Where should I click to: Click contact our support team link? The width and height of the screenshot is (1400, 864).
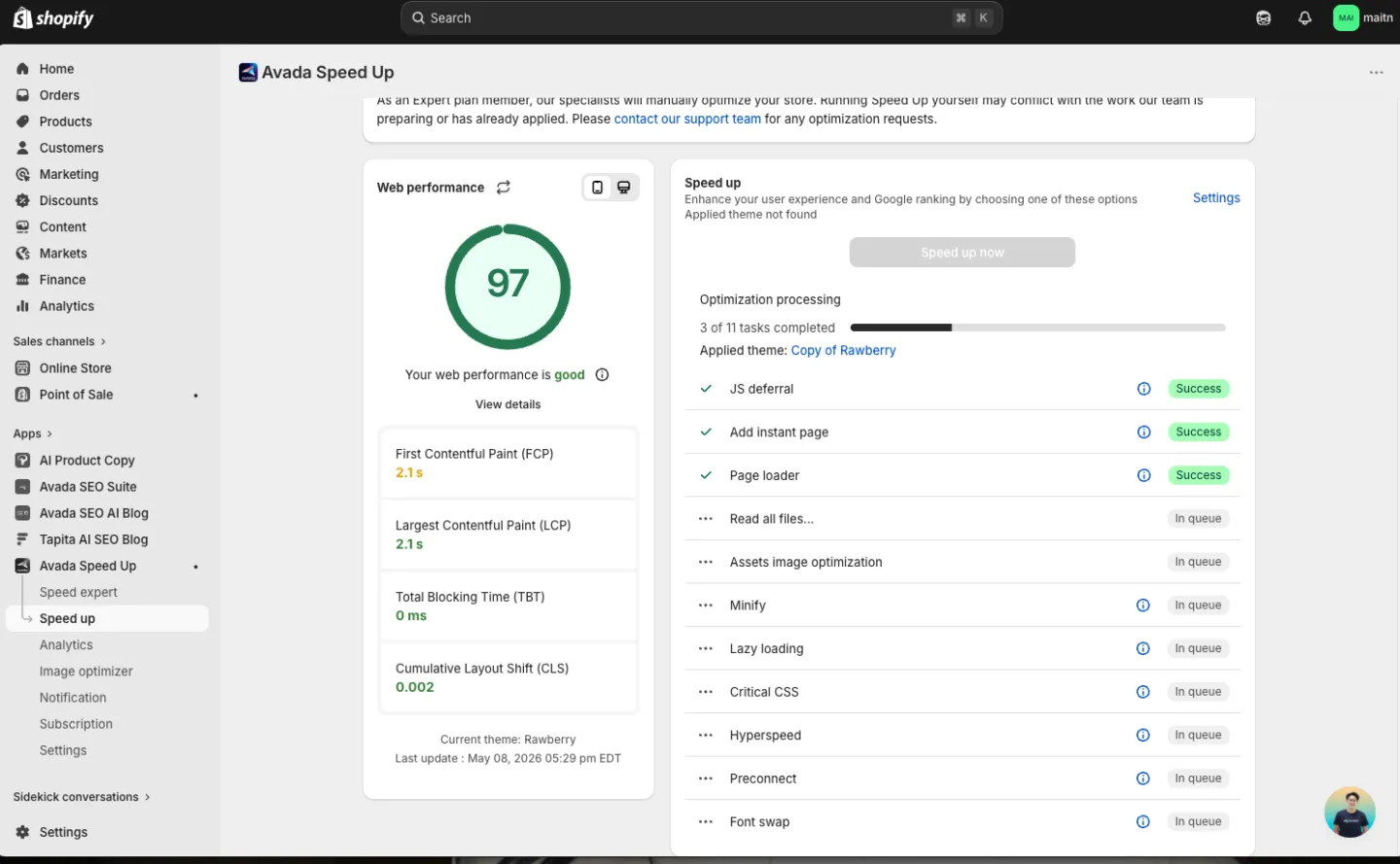point(687,119)
